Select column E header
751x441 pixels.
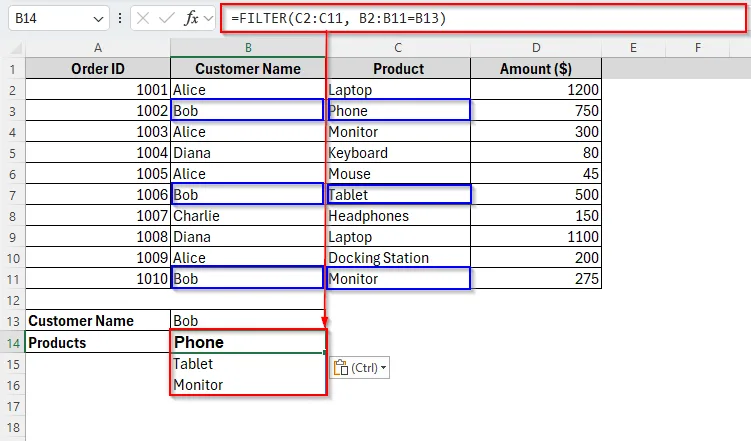633,48
